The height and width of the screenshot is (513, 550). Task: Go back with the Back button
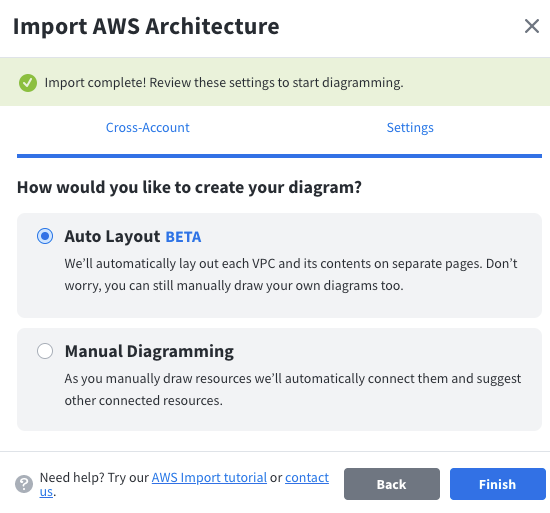(x=392, y=484)
